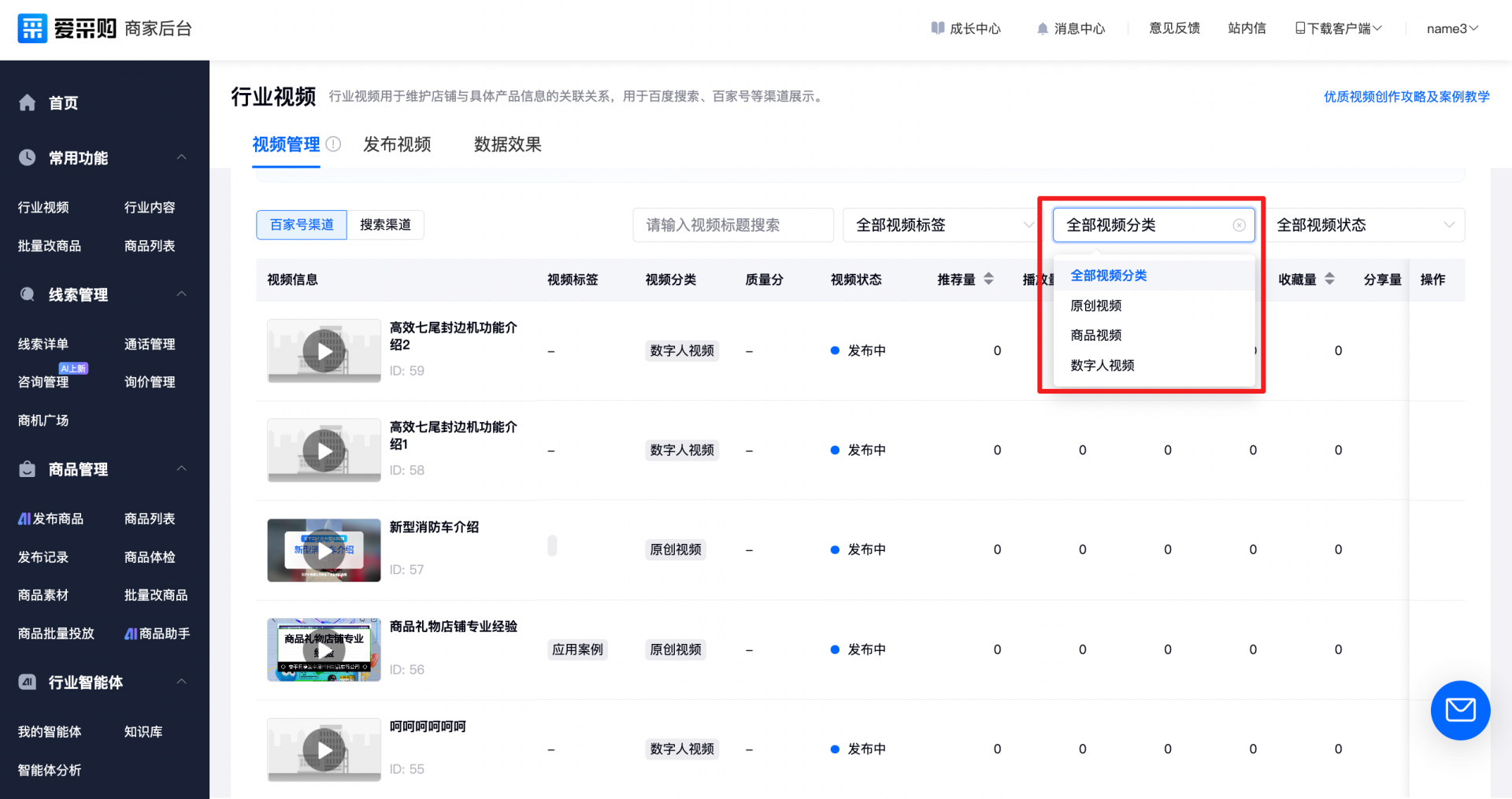This screenshot has width=1512, height=799.
Task: Open thumbnail of 商品礼物店铺专业经验
Action: 324,649
